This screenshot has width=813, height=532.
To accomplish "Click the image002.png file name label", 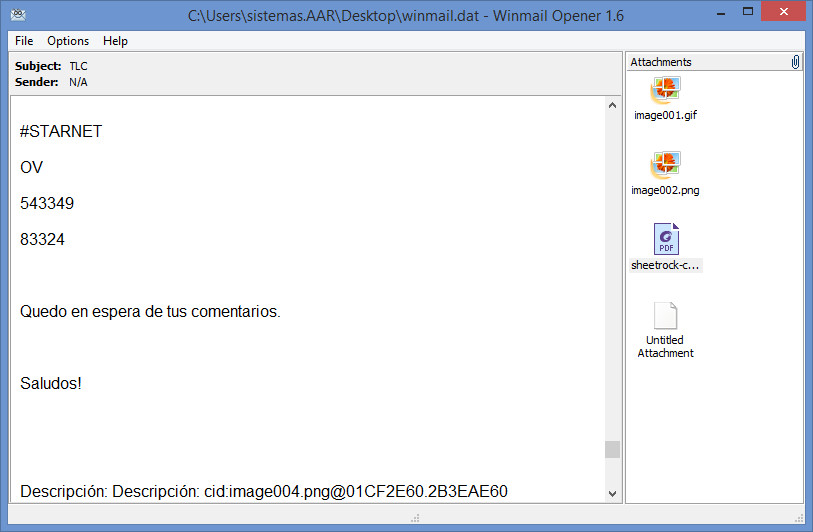I will point(665,190).
